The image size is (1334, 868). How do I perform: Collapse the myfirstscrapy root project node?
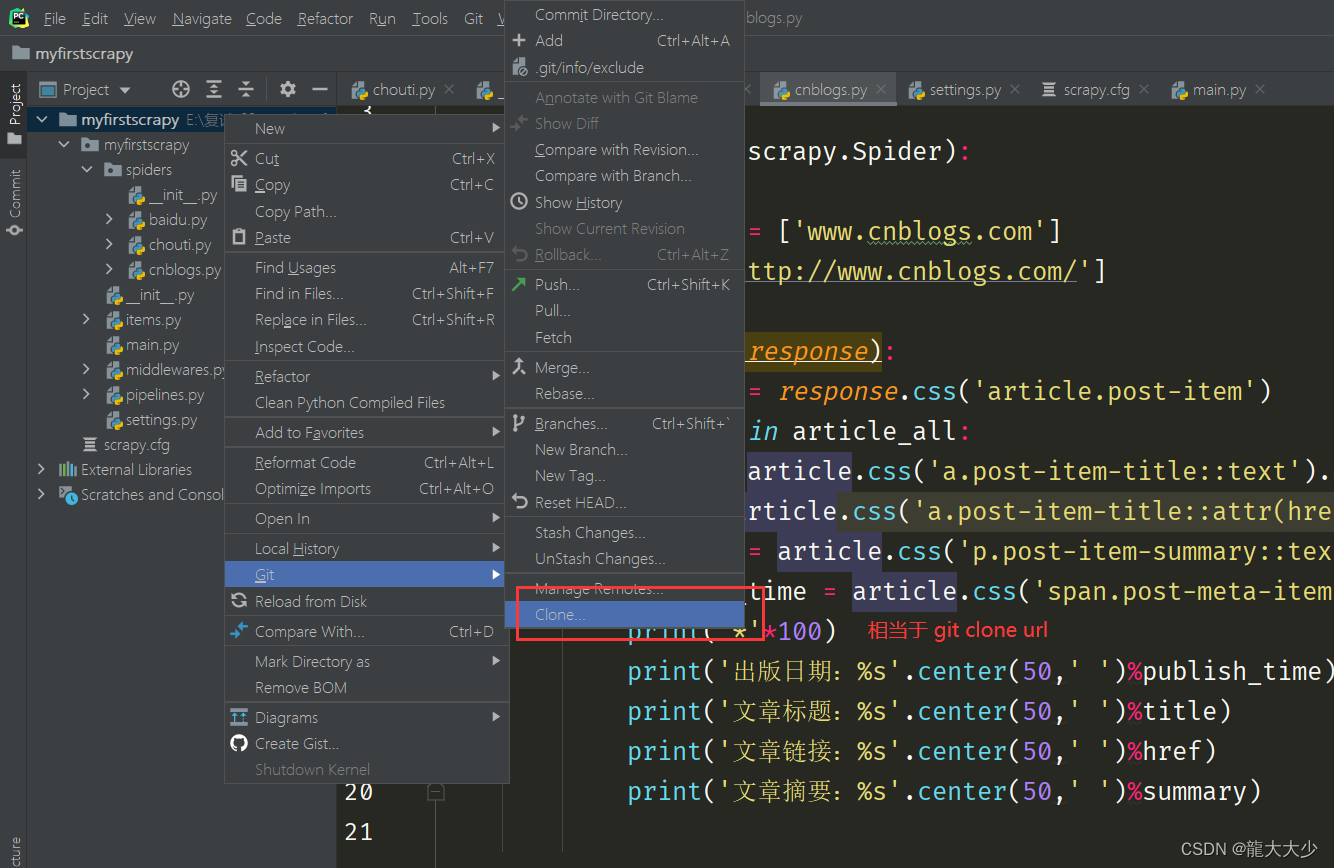(x=41, y=120)
